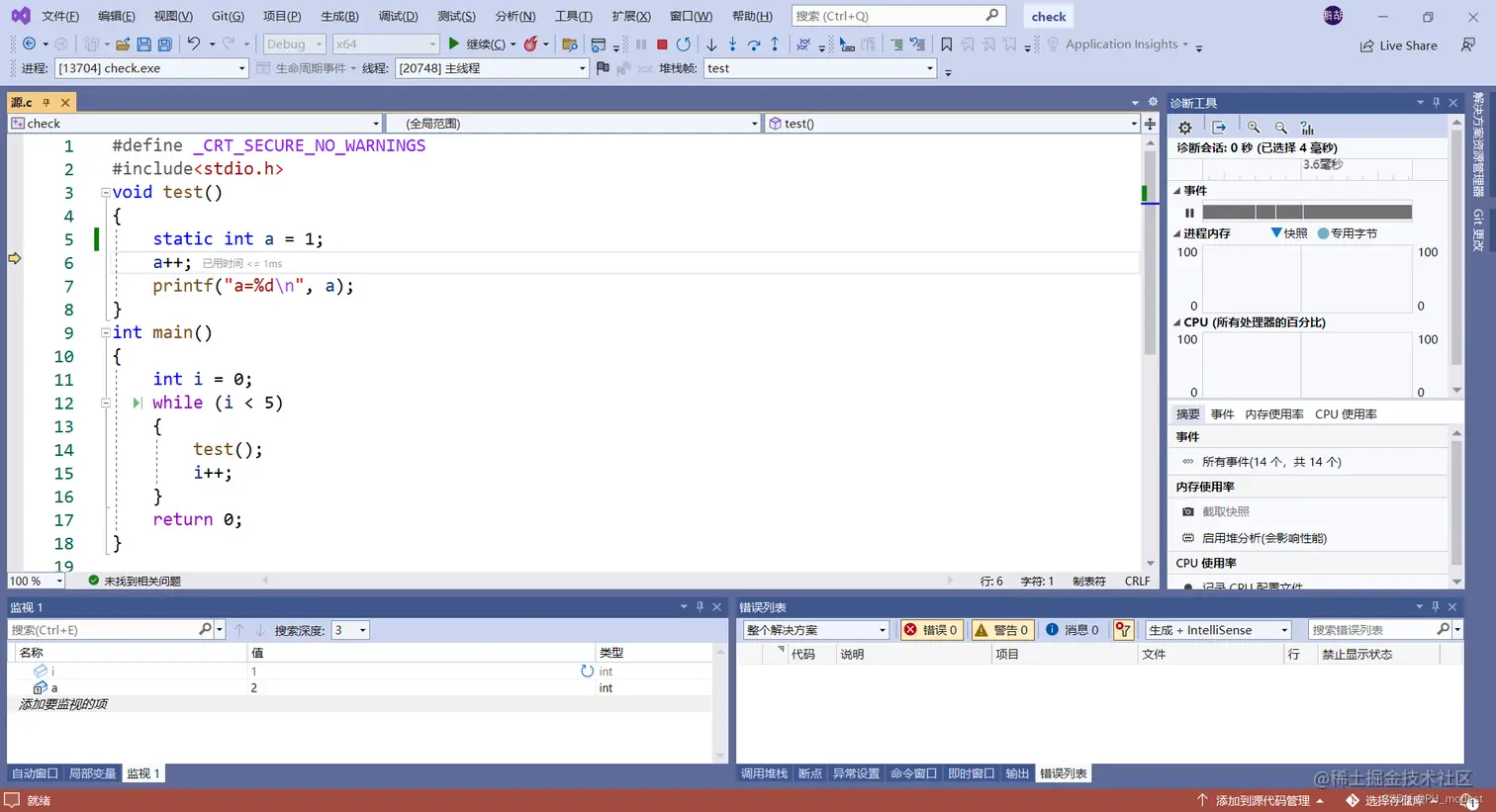Screen dimensions: 1496x812
Task: Pin the Diagnostic Tools panel
Action: tap(1437, 103)
